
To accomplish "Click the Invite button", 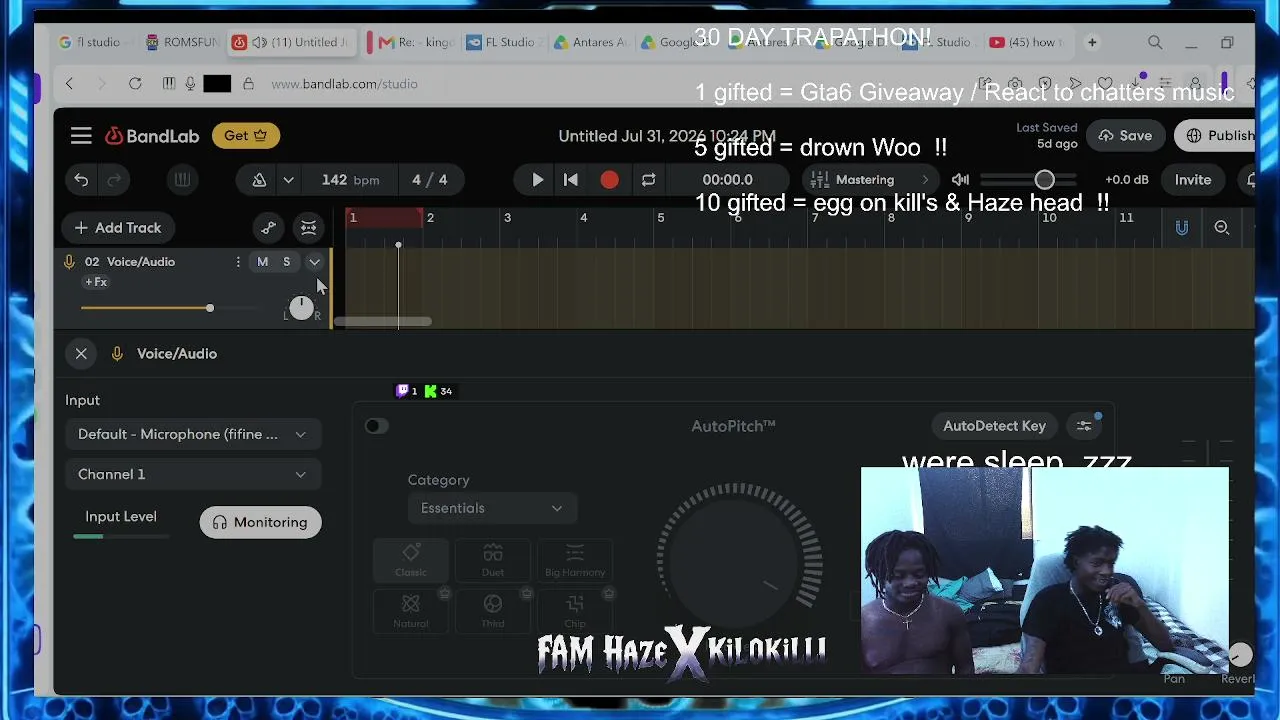I will point(1193,180).
